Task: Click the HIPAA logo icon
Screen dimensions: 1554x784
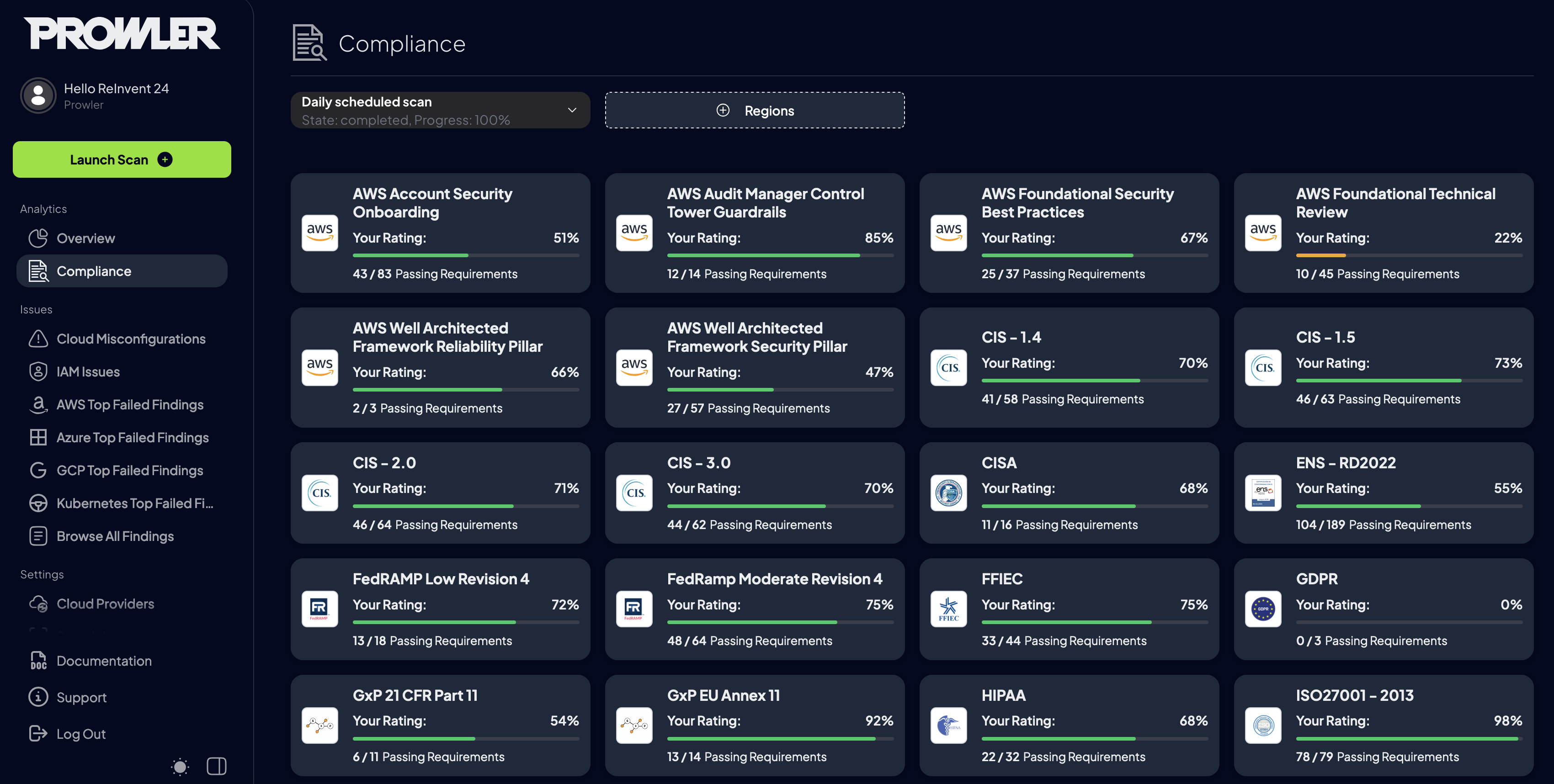Action: 948,726
